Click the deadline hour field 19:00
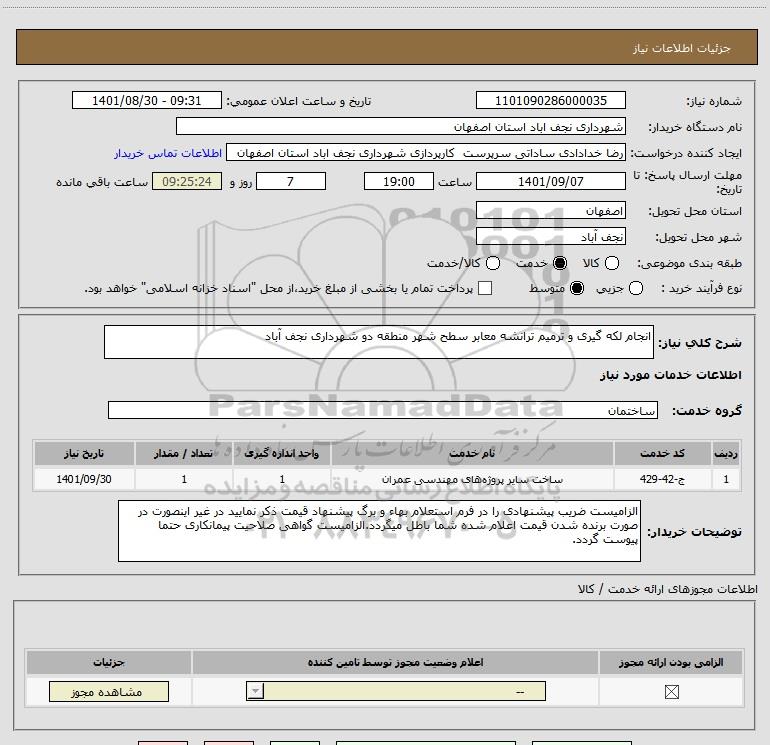 [x=399, y=181]
